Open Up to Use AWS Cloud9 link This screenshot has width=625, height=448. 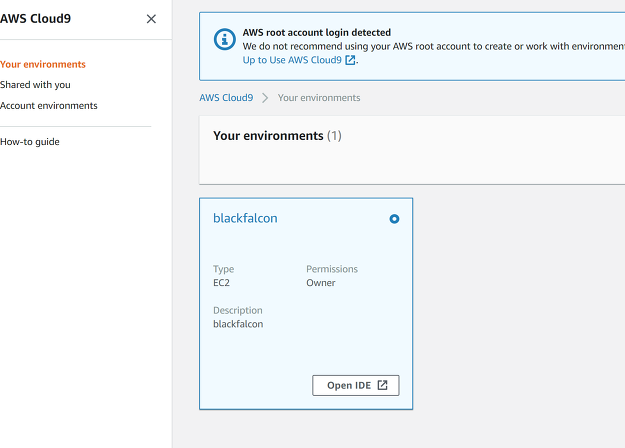pyautogui.click(x=292, y=60)
